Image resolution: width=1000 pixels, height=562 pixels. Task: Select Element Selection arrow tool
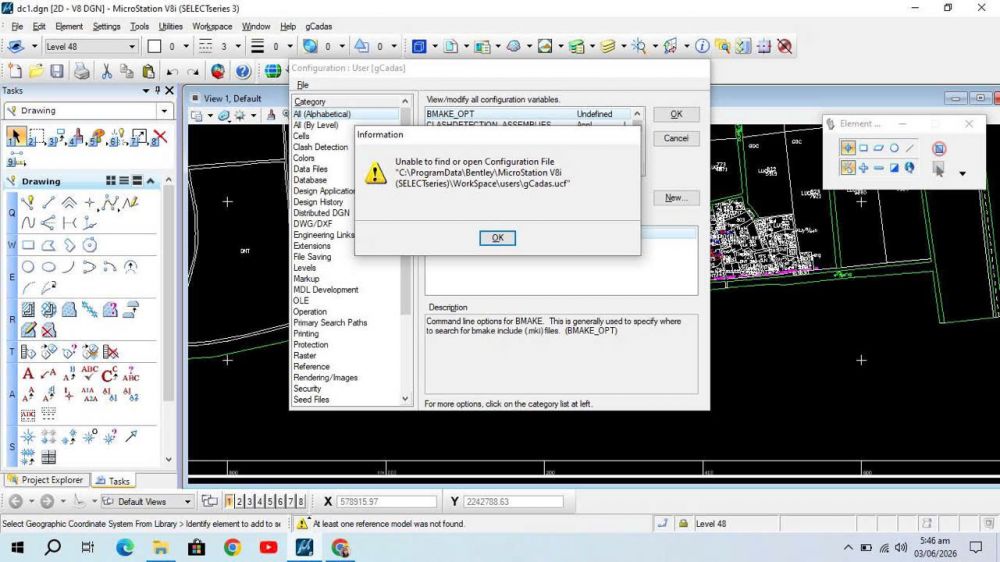[15, 136]
